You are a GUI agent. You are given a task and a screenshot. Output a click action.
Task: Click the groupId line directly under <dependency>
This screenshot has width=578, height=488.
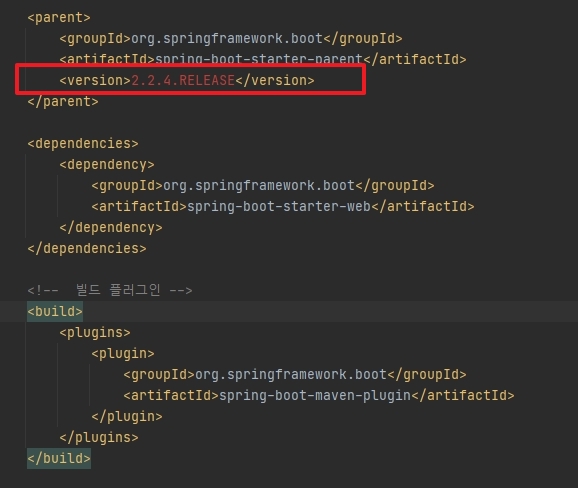coord(263,185)
